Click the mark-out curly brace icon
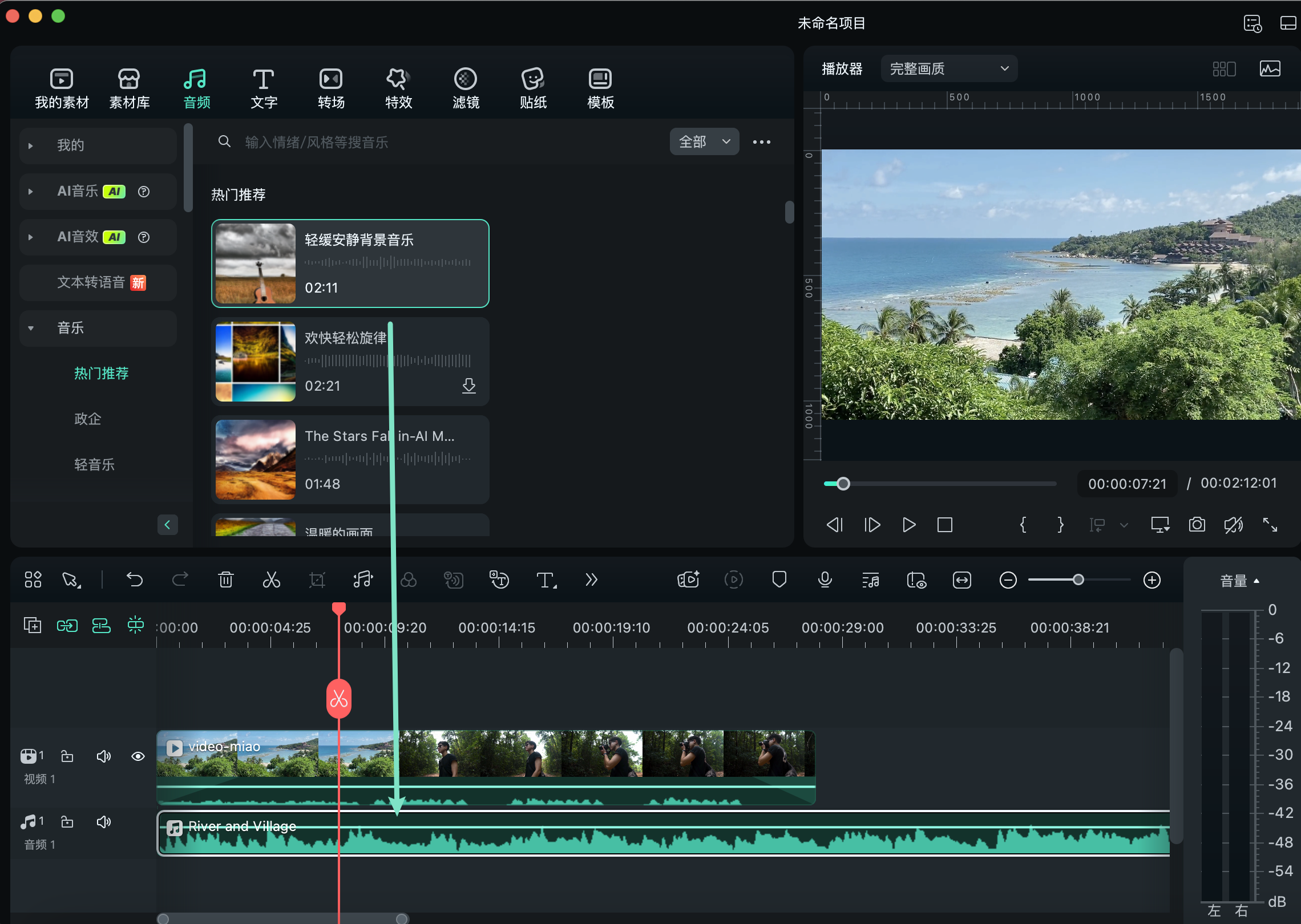Image resolution: width=1301 pixels, height=924 pixels. point(1060,525)
